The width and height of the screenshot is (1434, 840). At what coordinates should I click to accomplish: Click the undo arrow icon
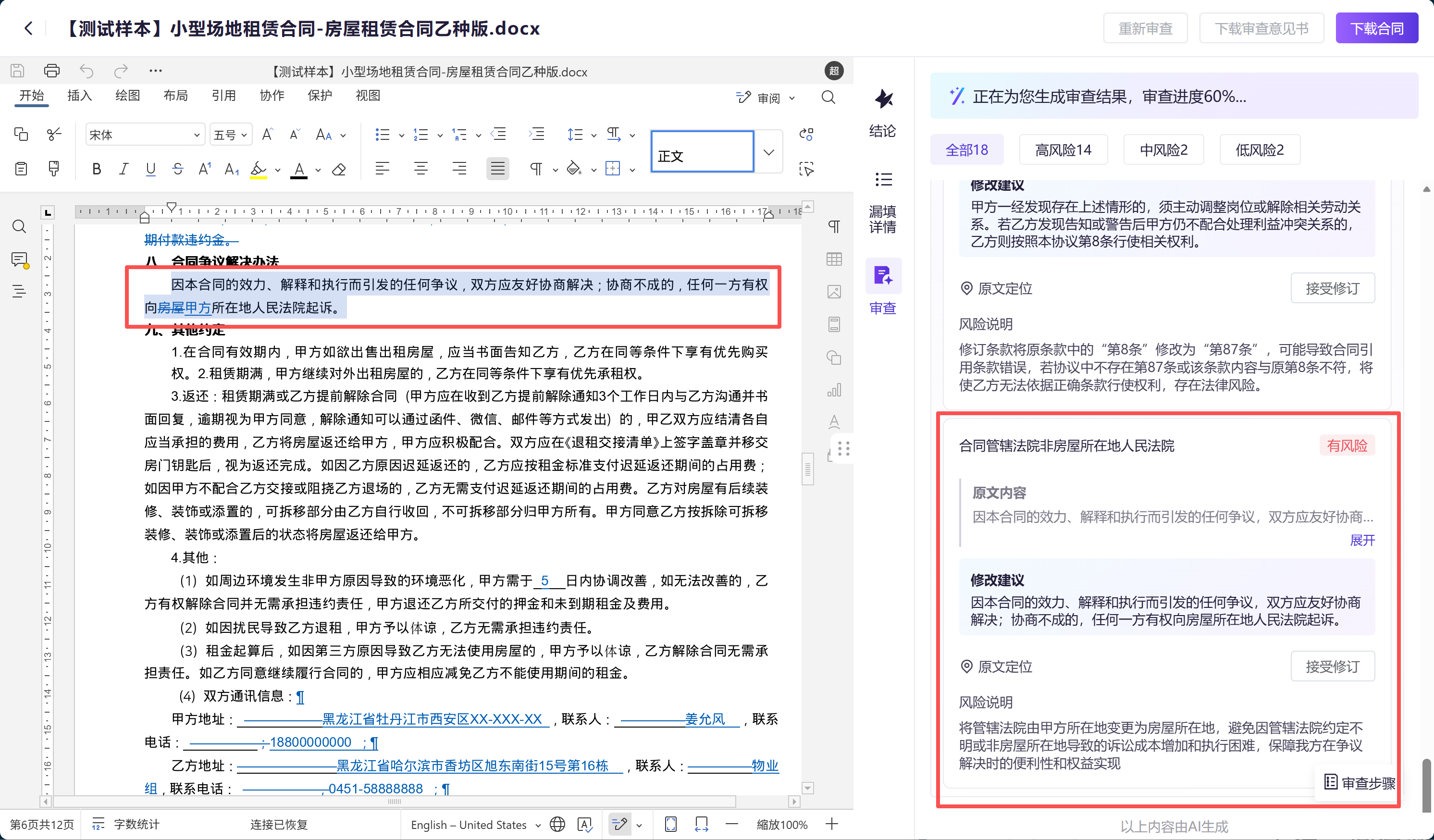pos(87,71)
